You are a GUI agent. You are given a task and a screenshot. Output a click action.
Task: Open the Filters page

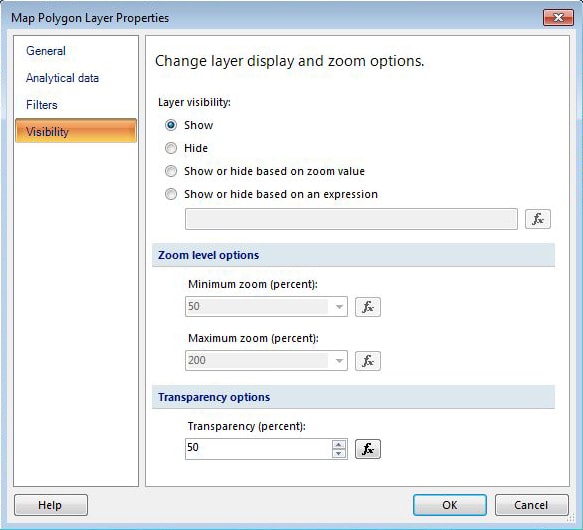[x=42, y=105]
